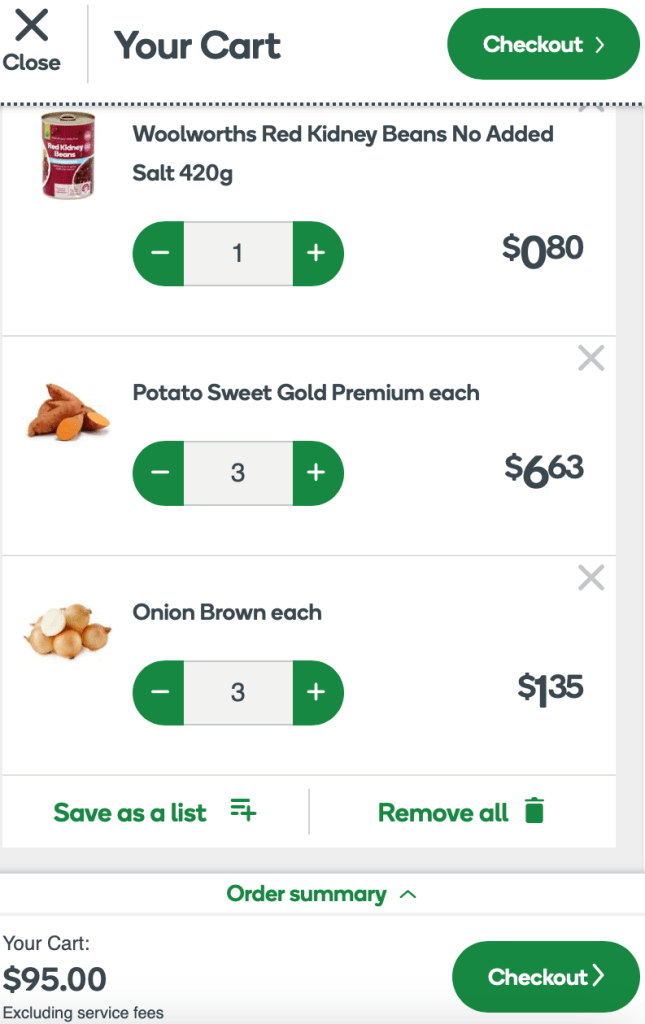Increase Onion Brown quantity with plus
Viewport: 645px width, 1024px height.
pos(316,692)
